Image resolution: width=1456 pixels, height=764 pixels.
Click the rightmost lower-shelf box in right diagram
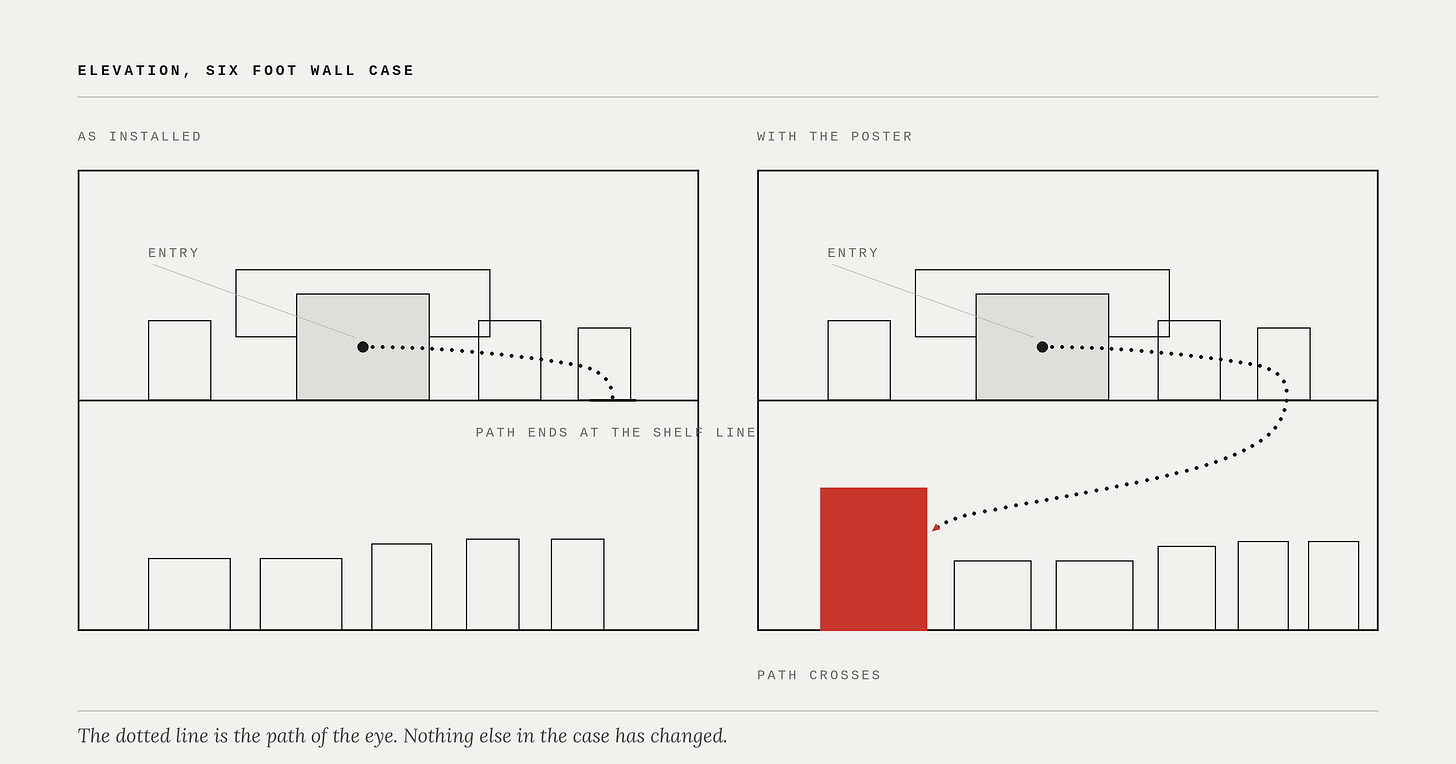pyautogui.click(x=1333, y=586)
